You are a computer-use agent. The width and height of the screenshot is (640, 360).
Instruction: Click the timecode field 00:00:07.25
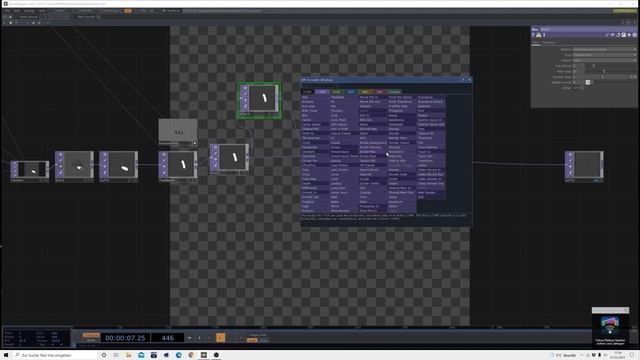[x=125, y=338]
